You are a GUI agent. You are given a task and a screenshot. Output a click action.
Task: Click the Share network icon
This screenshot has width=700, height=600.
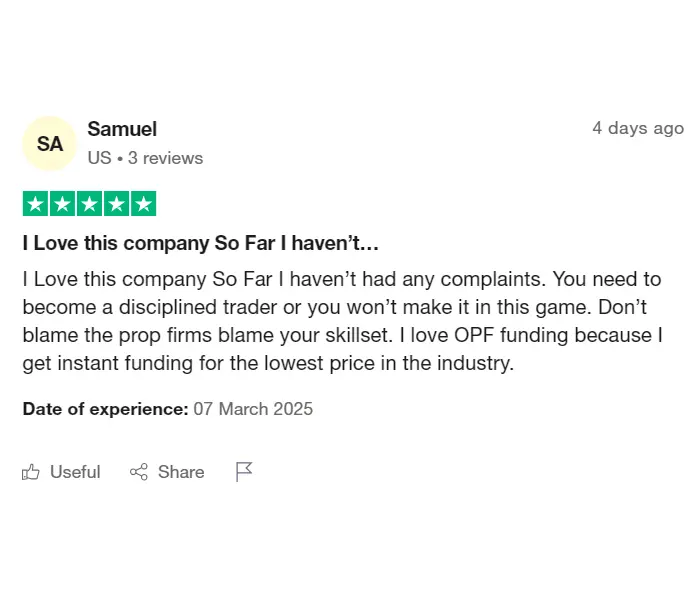[139, 472]
